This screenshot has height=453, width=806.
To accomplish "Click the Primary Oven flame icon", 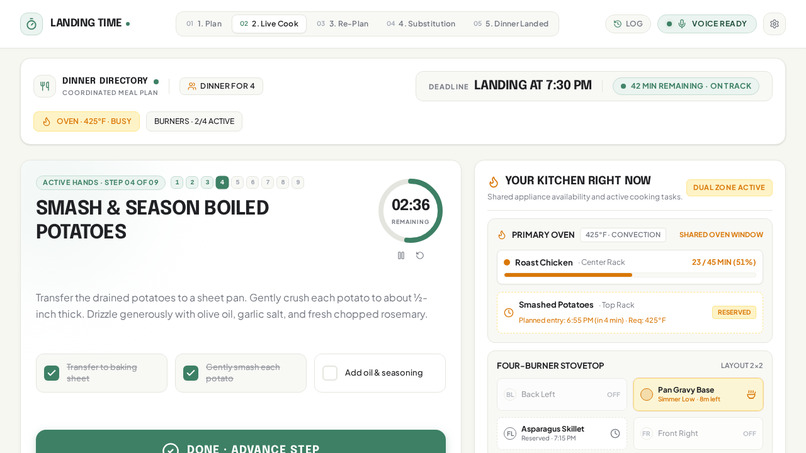I will (x=502, y=235).
